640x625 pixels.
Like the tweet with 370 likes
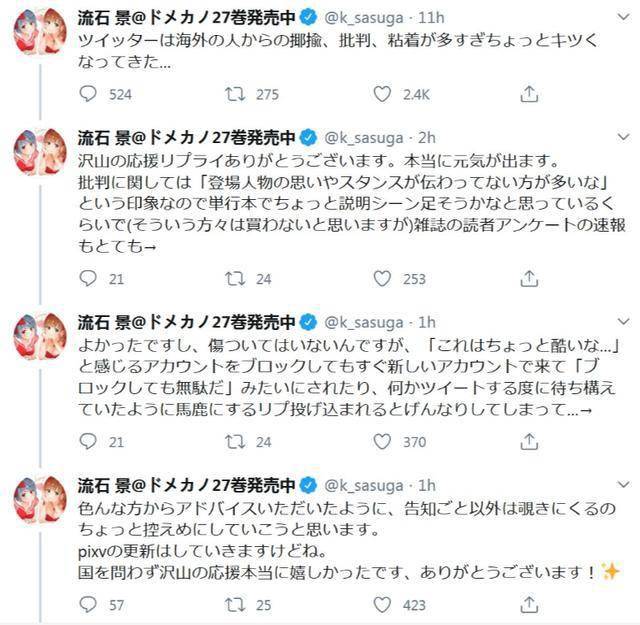[x=381, y=442]
